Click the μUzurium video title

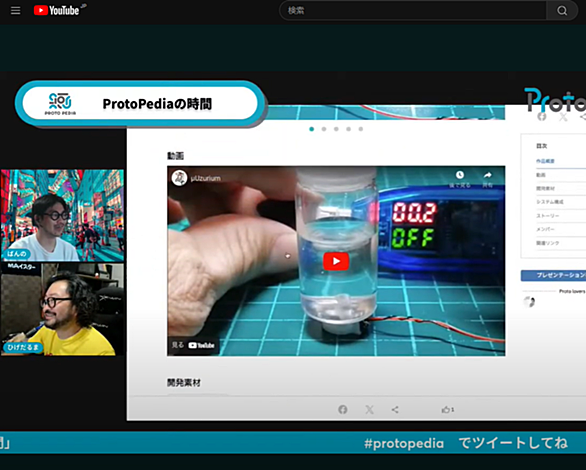tap(206, 178)
